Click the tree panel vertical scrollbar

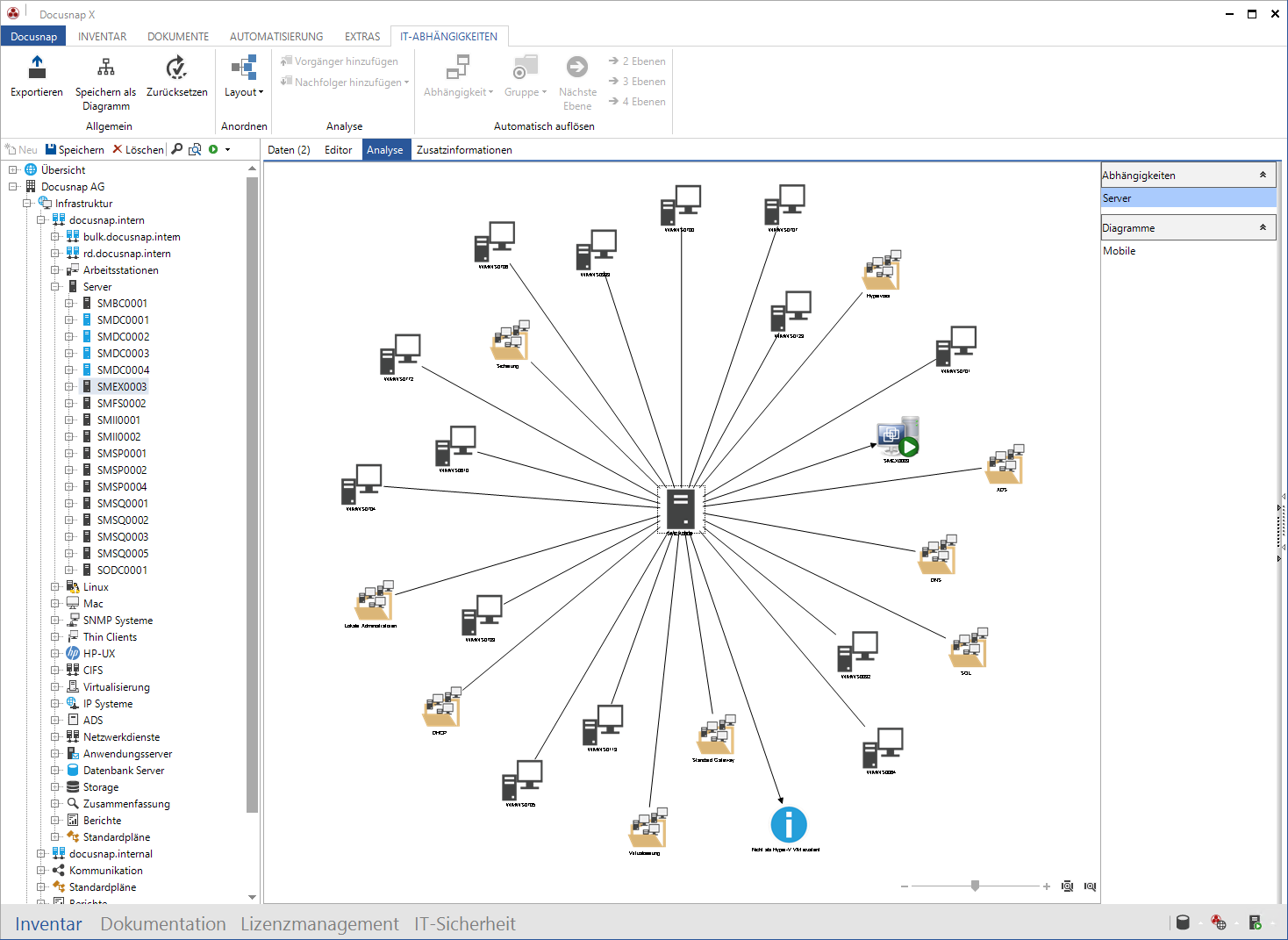click(x=253, y=496)
